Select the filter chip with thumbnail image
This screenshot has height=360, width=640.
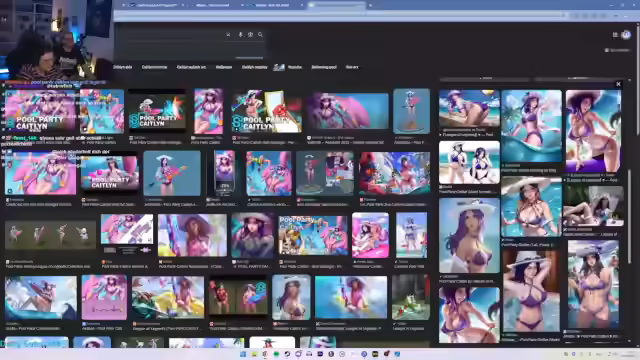pyautogui.click(x=288, y=67)
